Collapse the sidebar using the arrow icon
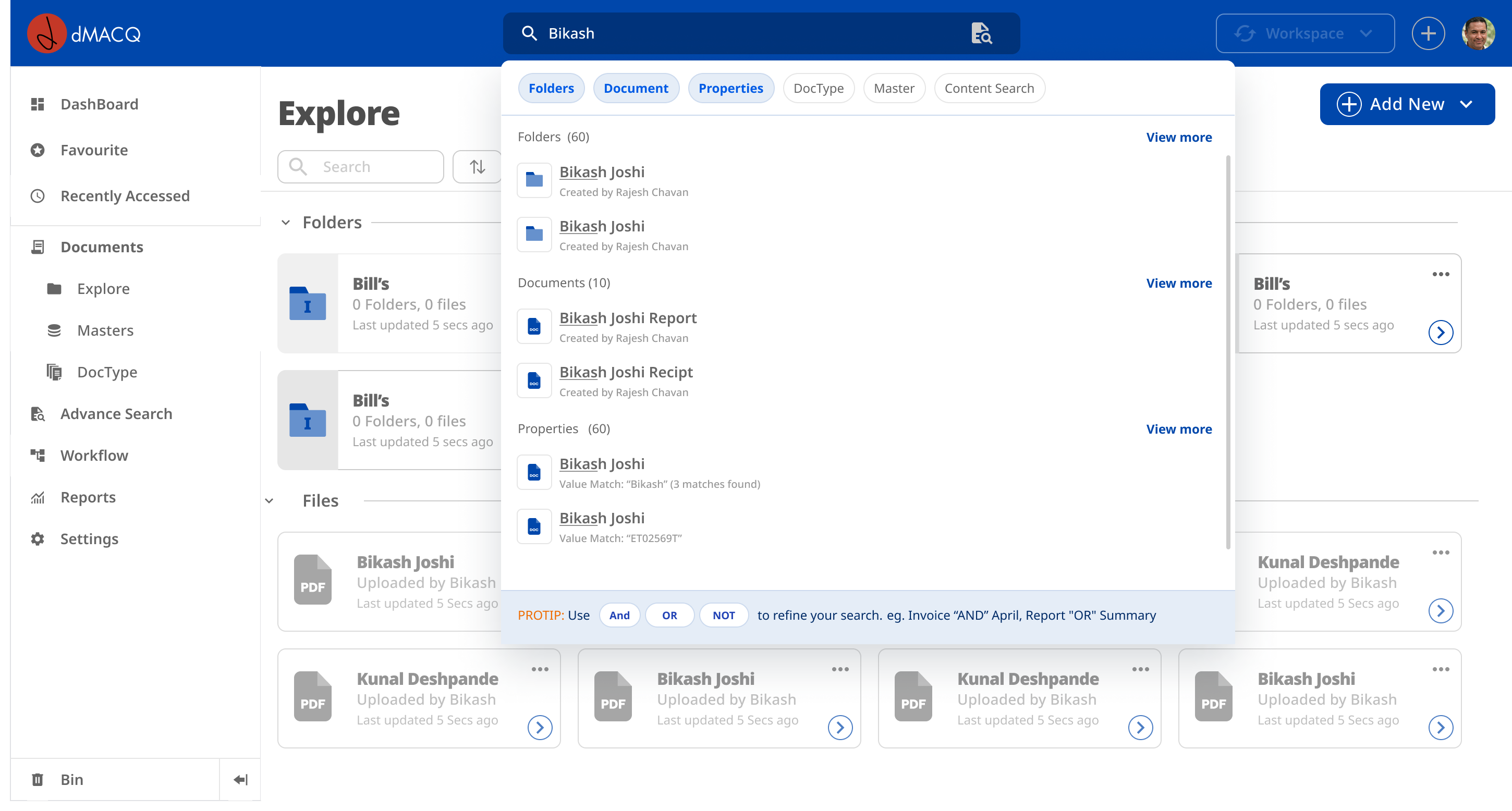 pyautogui.click(x=240, y=779)
